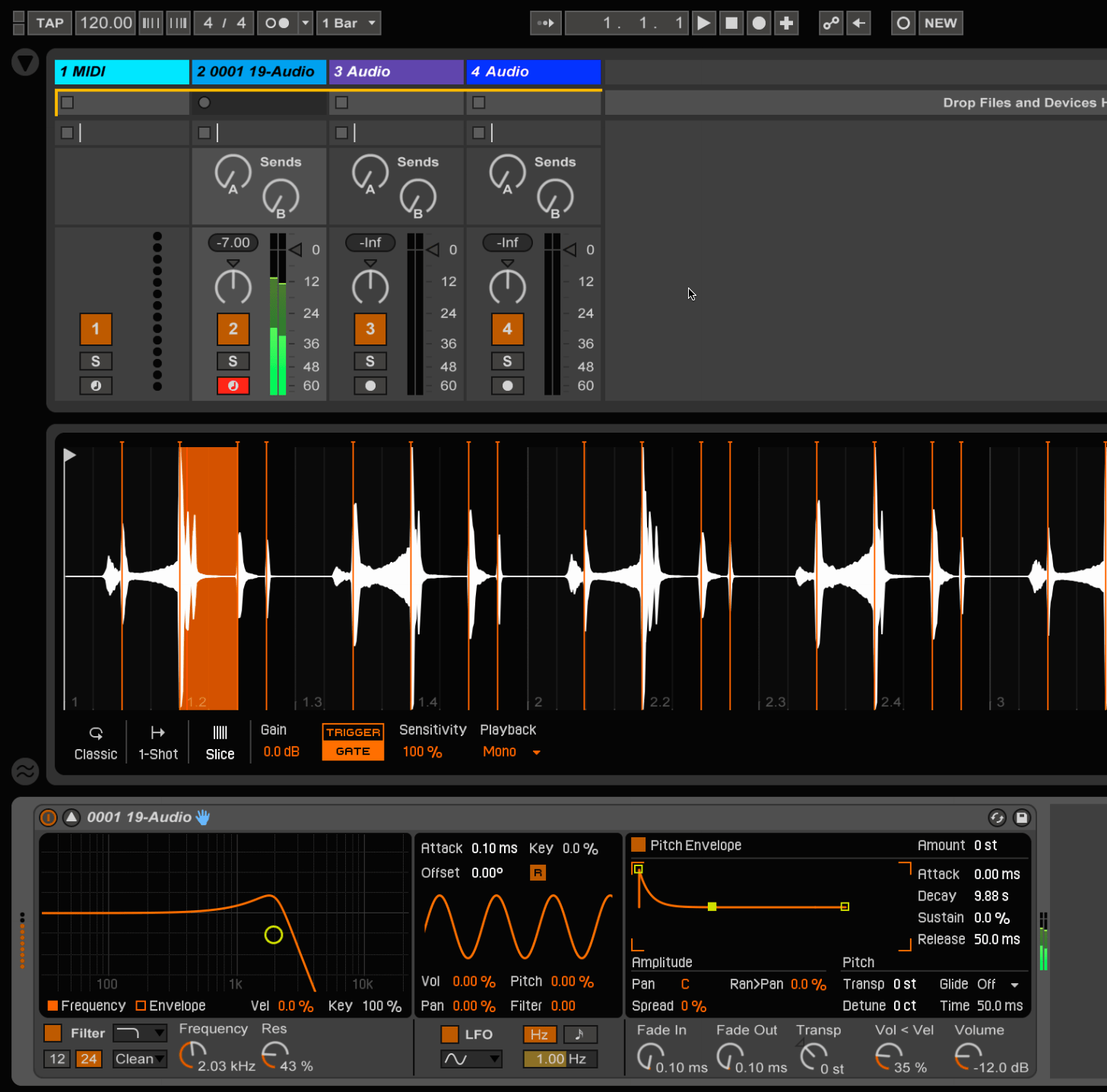This screenshot has width=1107, height=1092.
Task: Select Slice mode in Simpler
Action: pos(220,741)
